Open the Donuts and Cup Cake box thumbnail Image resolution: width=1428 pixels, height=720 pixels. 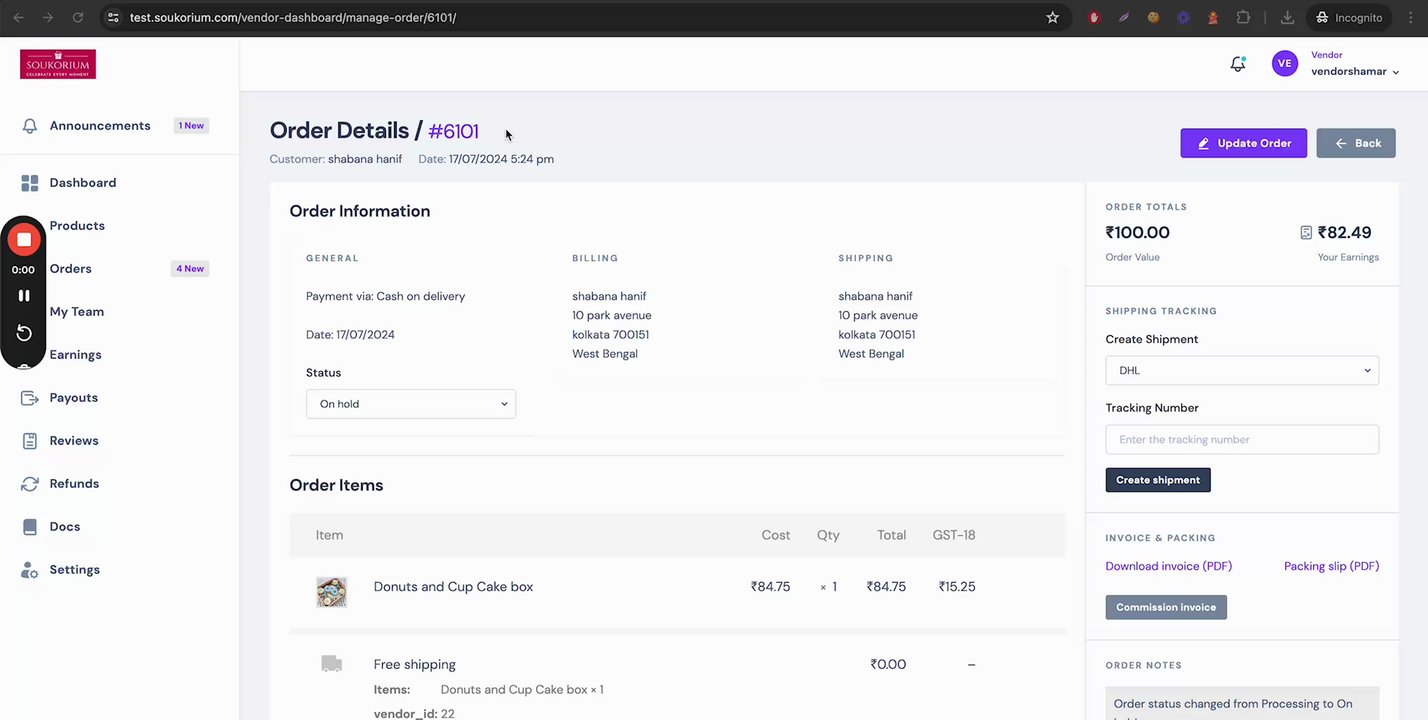[x=331, y=591]
